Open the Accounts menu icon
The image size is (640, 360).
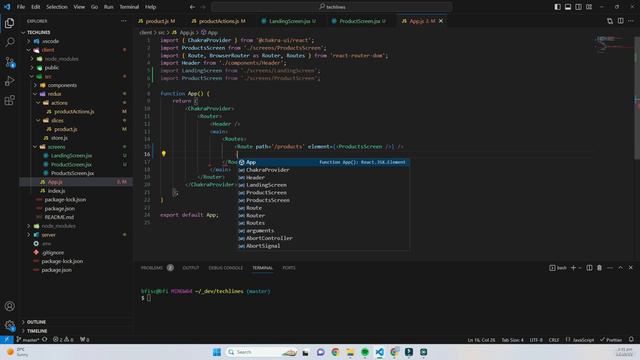(x=9, y=306)
